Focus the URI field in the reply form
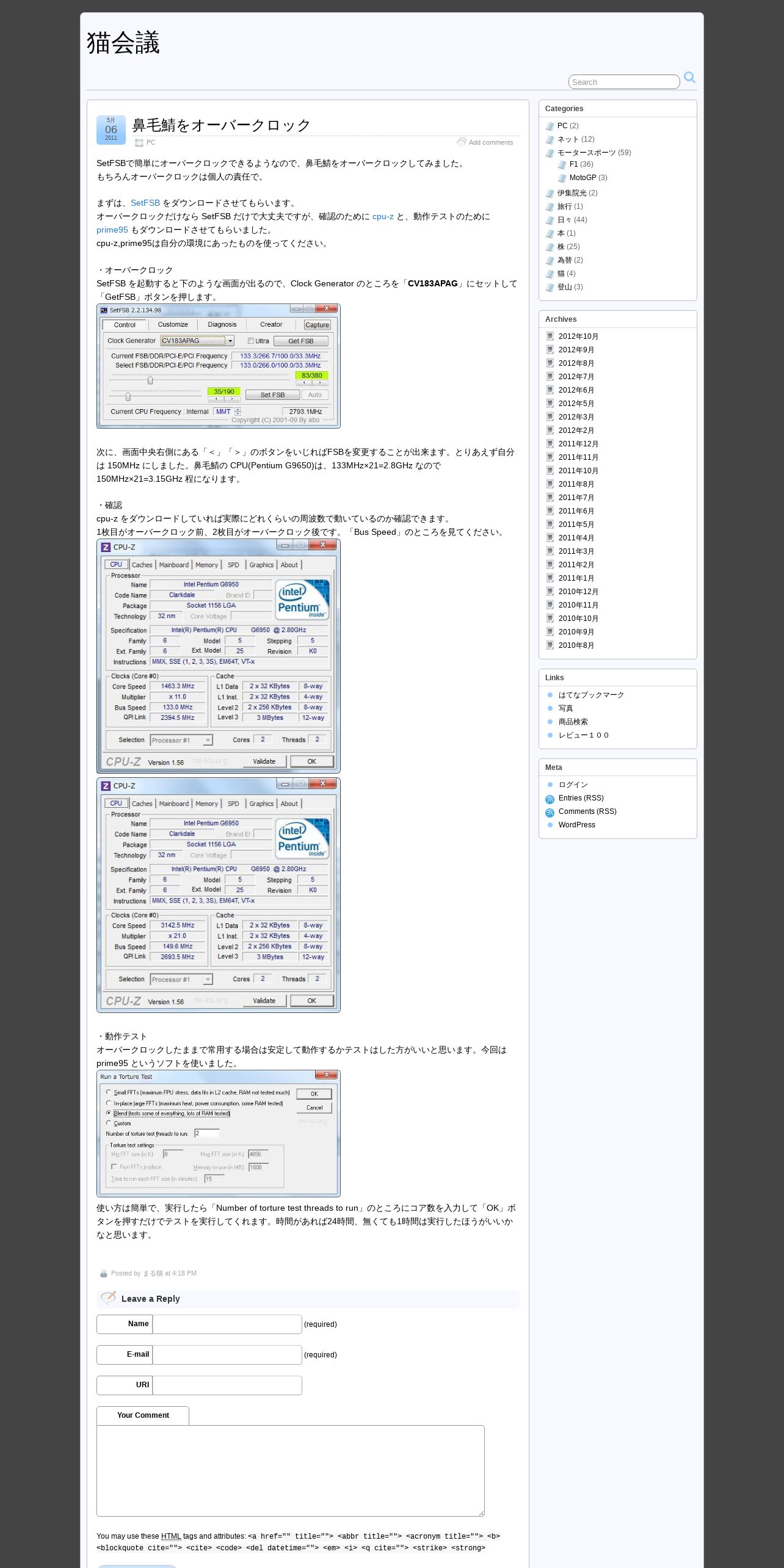This screenshot has width=784, height=1568. click(x=227, y=1385)
